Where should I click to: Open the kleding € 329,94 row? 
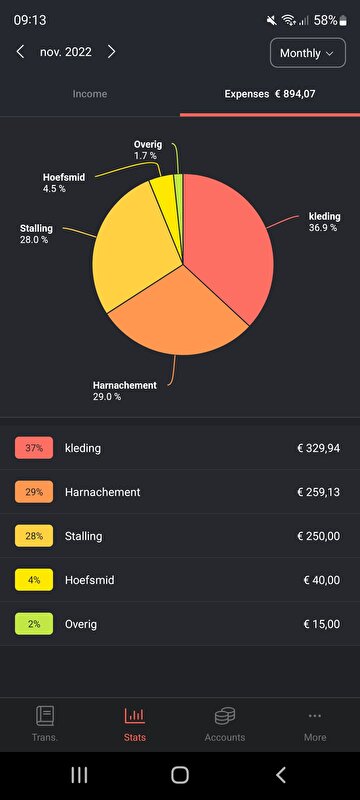(x=180, y=448)
